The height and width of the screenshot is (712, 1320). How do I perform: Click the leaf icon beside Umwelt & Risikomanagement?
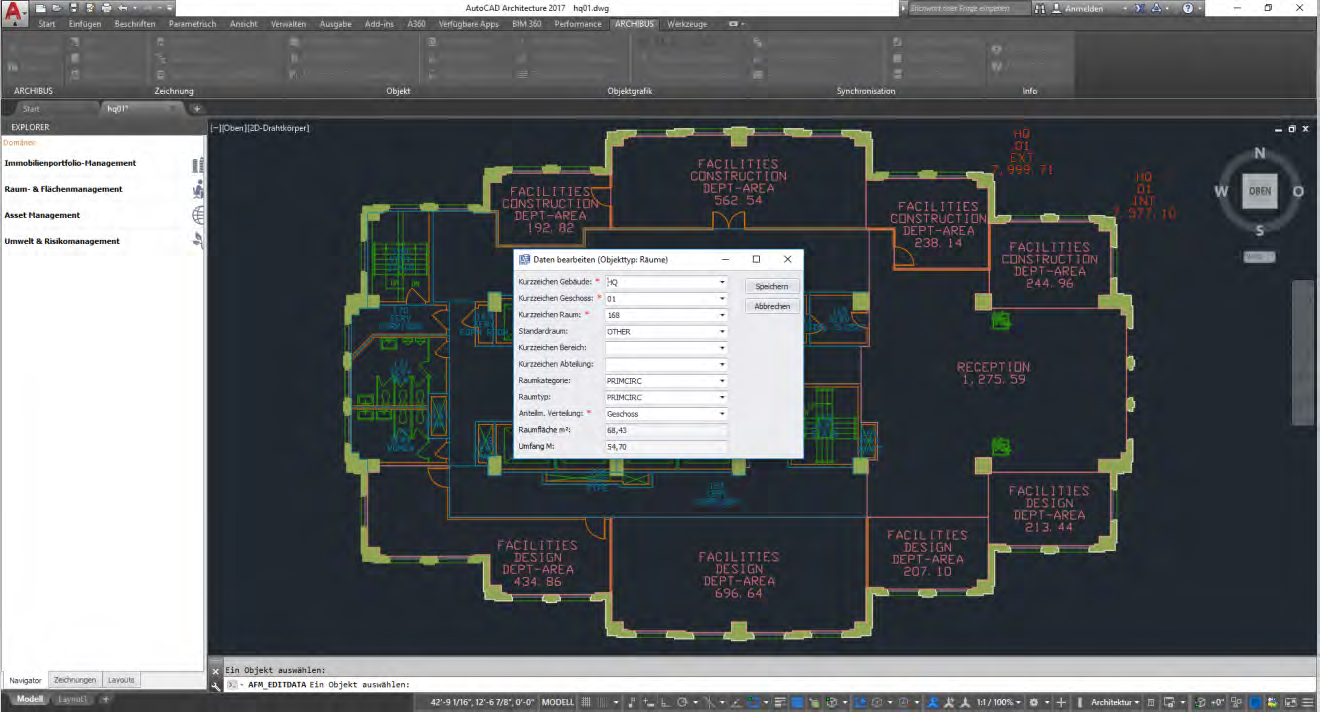coord(198,241)
